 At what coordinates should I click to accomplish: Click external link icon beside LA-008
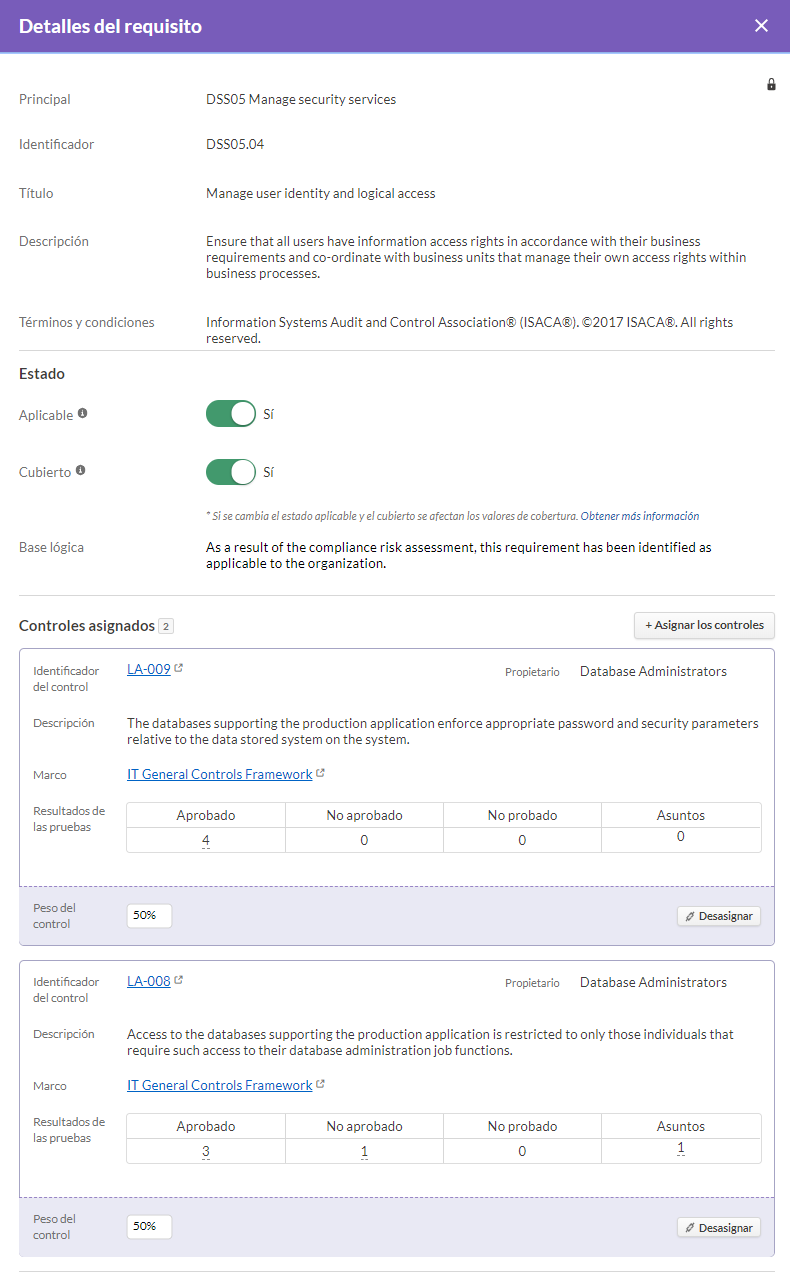(x=179, y=980)
